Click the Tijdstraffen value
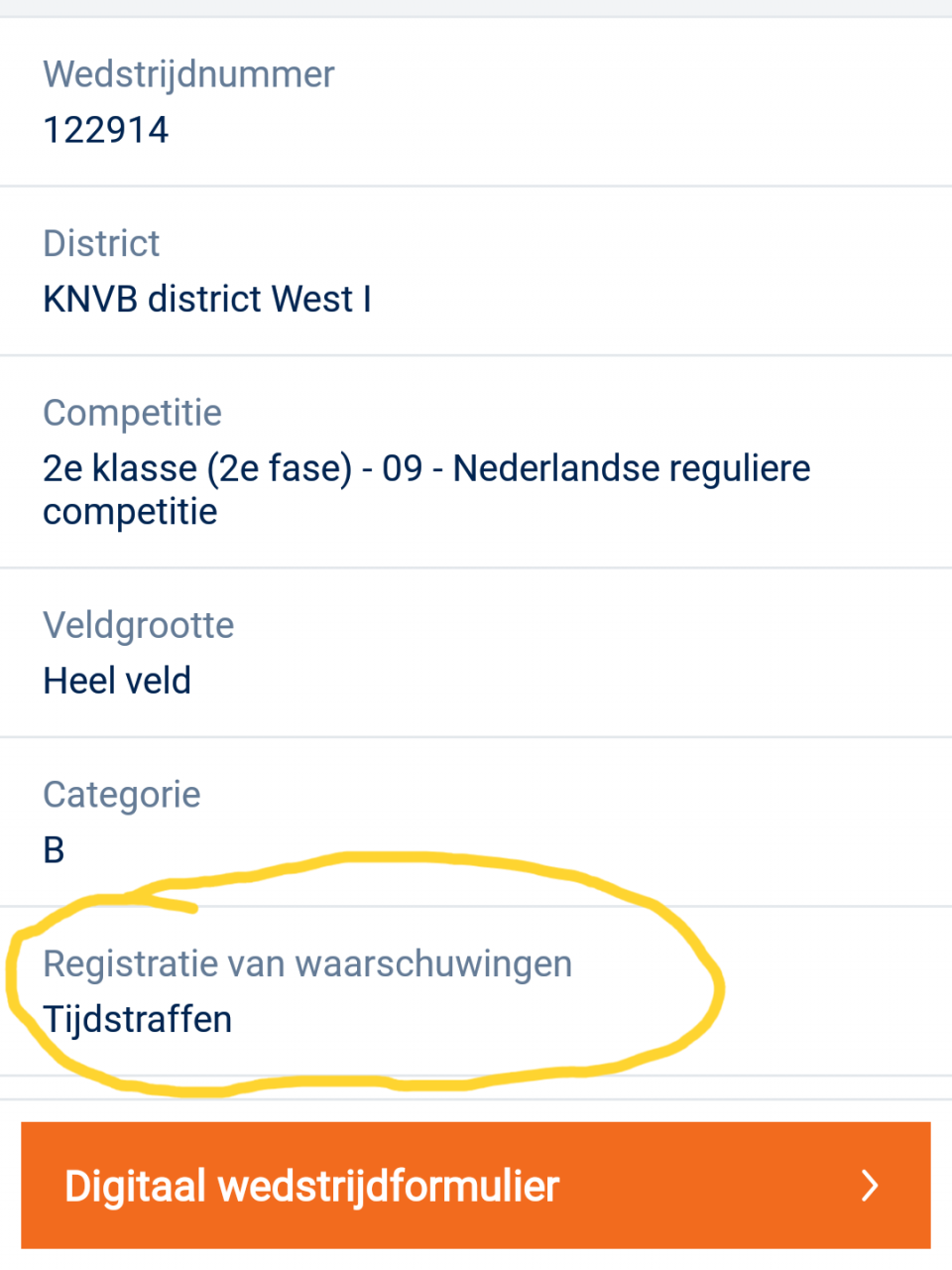Image resolution: width=952 pixels, height=1270 pixels. tap(138, 1019)
